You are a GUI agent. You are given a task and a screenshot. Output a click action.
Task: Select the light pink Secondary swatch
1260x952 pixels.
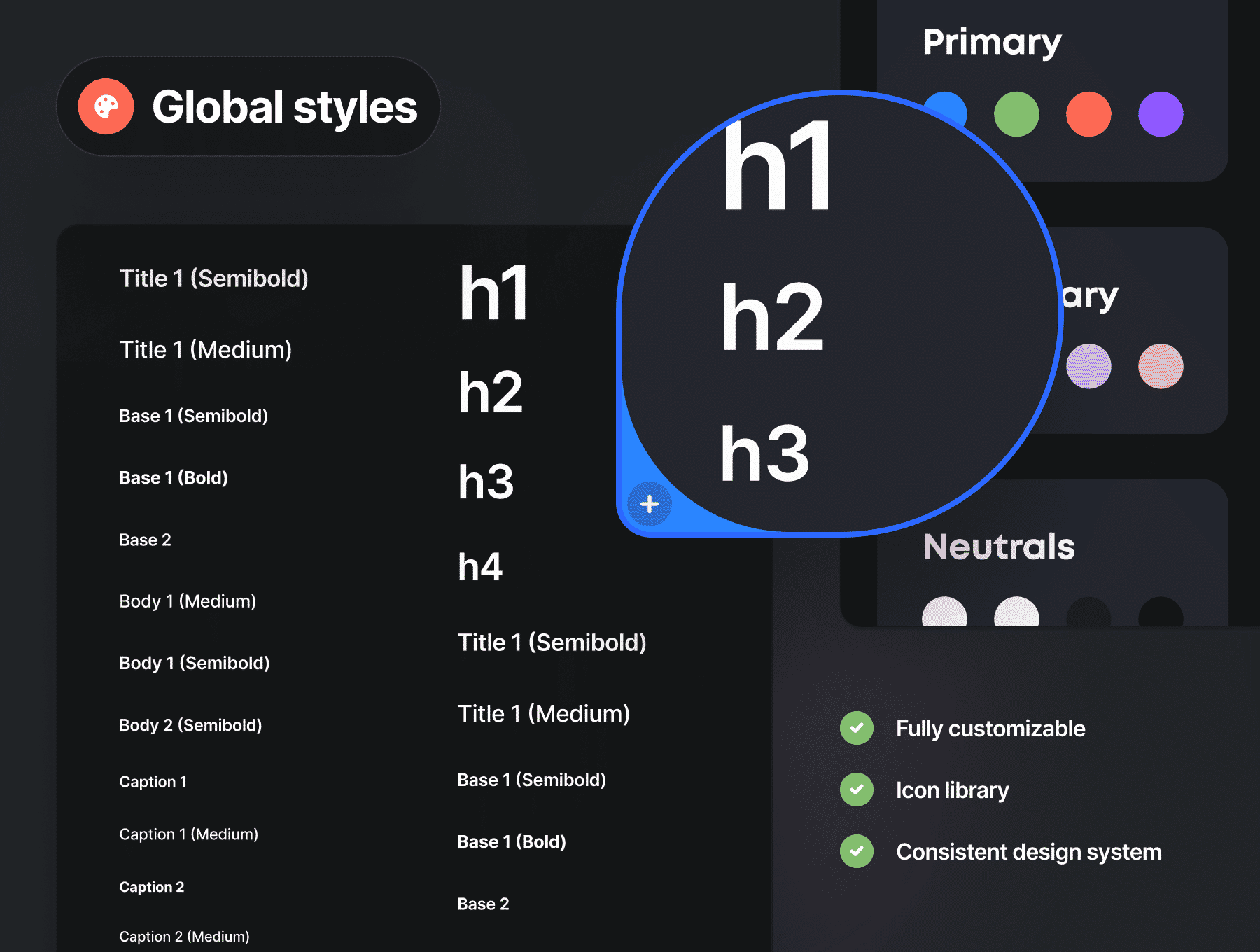coord(1161,366)
